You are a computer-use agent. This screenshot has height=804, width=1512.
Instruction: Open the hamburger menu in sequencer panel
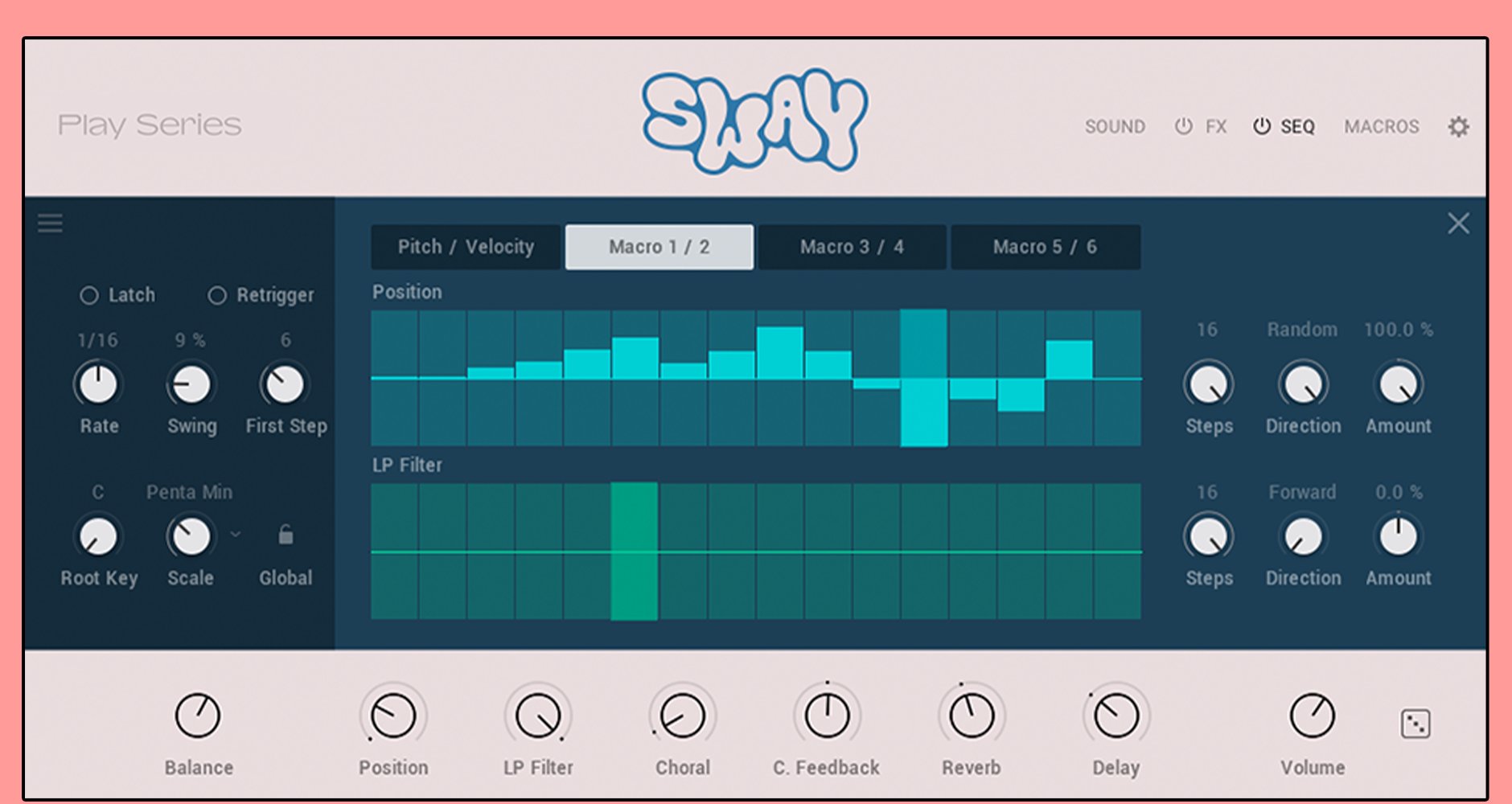tap(50, 224)
